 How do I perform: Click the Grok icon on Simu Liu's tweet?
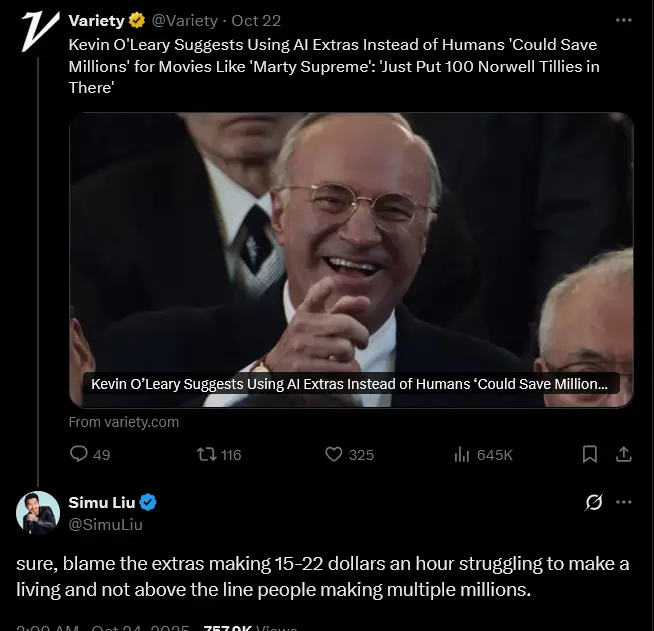(x=593, y=502)
